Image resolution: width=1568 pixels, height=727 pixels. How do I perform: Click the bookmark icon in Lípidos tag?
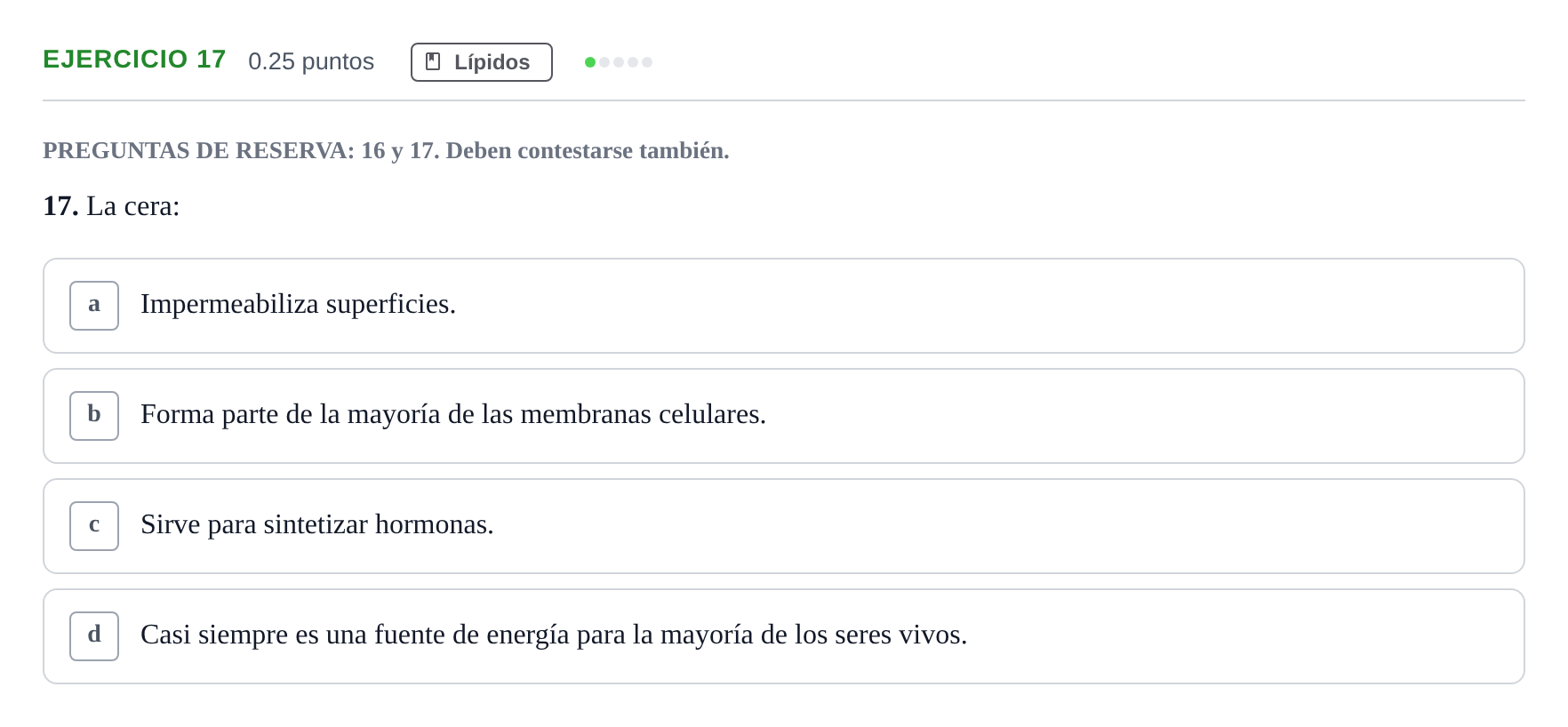[433, 61]
